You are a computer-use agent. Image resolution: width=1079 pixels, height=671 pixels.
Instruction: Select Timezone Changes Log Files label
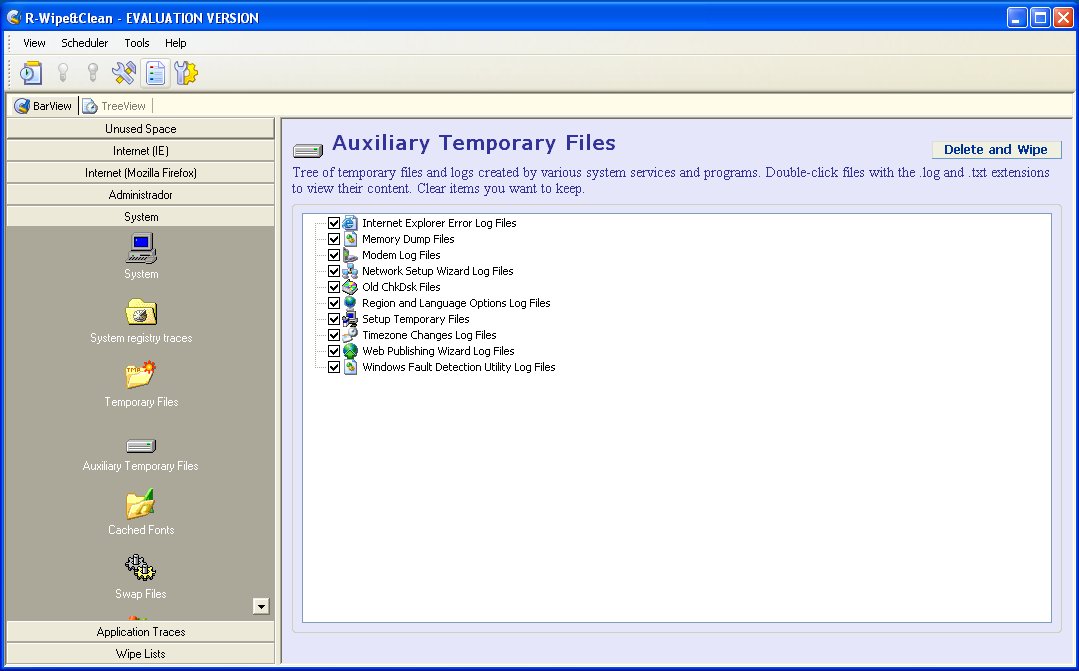[x=429, y=335]
